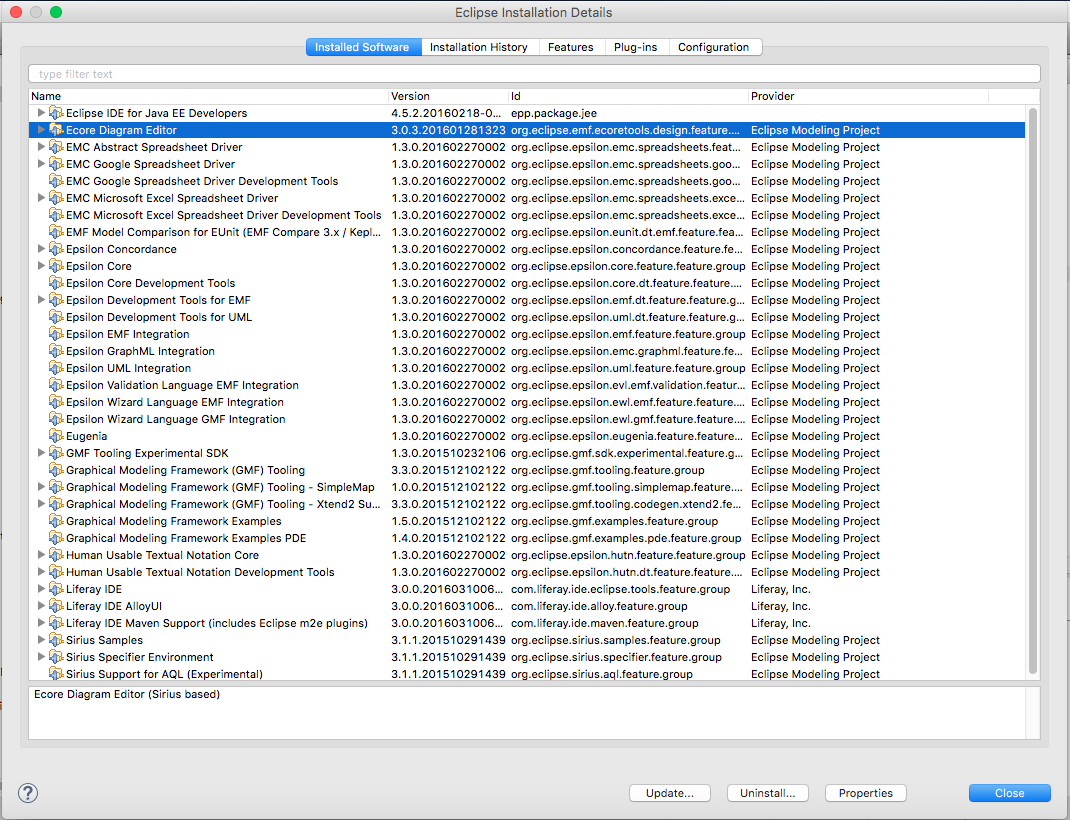Viewport: 1070px width, 820px height.
Task: Click the Liferay IDE feature icon
Action: pos(56,589)
